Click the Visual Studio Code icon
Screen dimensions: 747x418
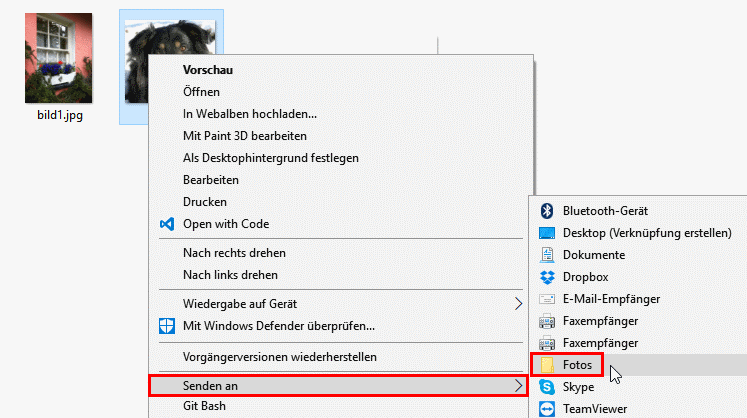(x=167, y=224)
